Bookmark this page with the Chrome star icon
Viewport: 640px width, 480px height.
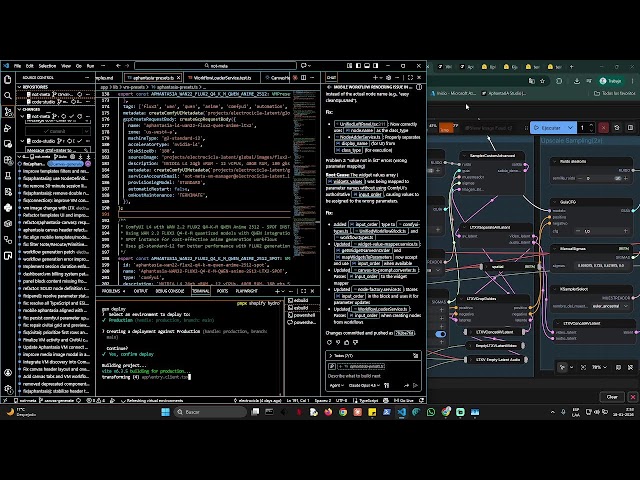542,81
